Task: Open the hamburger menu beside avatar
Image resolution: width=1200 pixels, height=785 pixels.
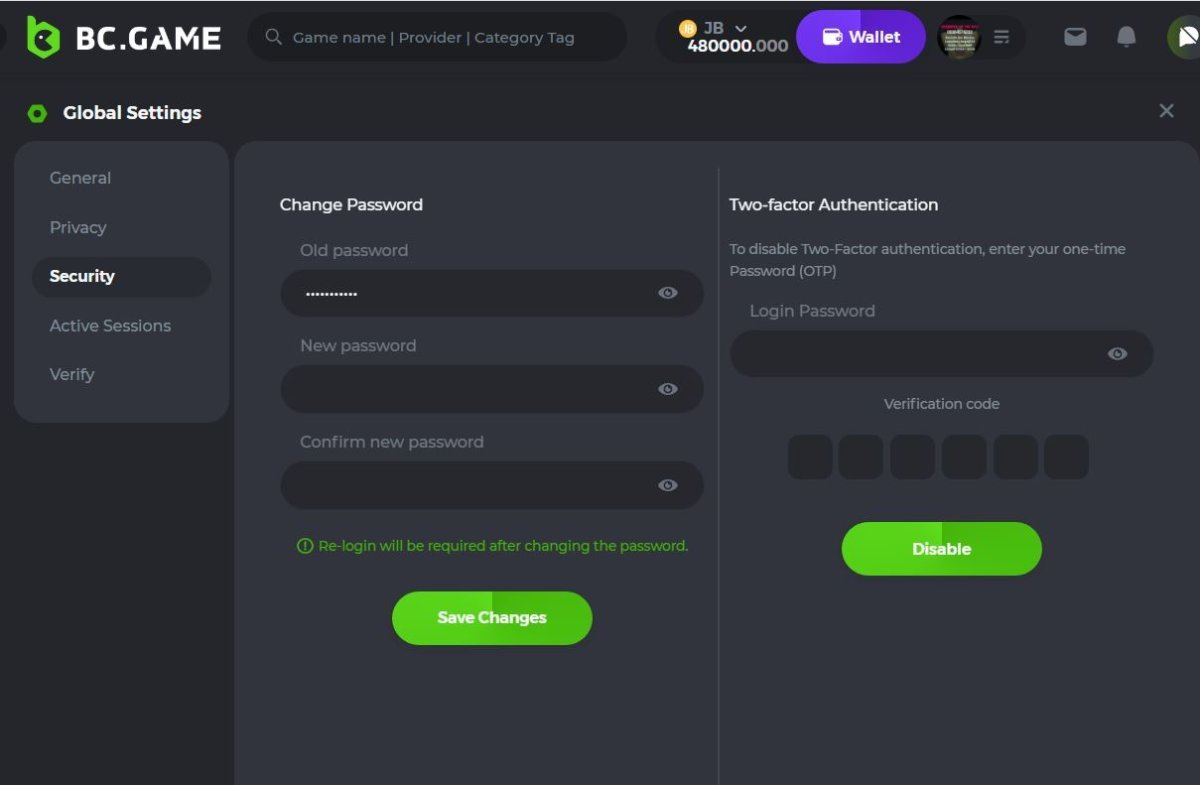Action: (x=1001, y=37)
